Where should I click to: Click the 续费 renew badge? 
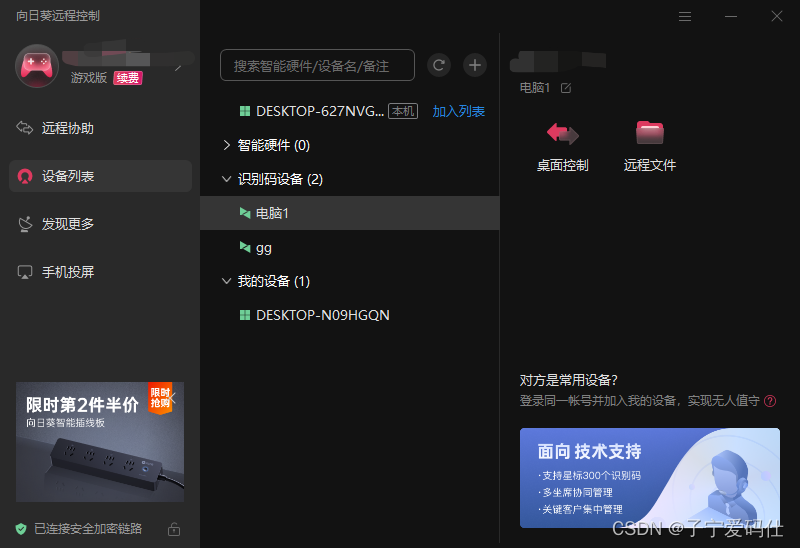click(x=128, y=78)
